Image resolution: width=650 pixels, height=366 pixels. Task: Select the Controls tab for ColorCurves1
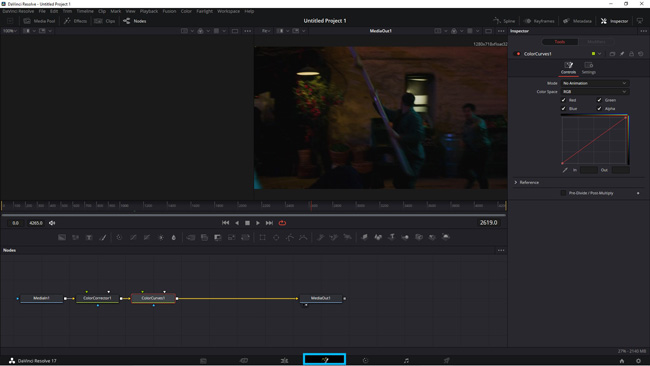pos(568,68)
